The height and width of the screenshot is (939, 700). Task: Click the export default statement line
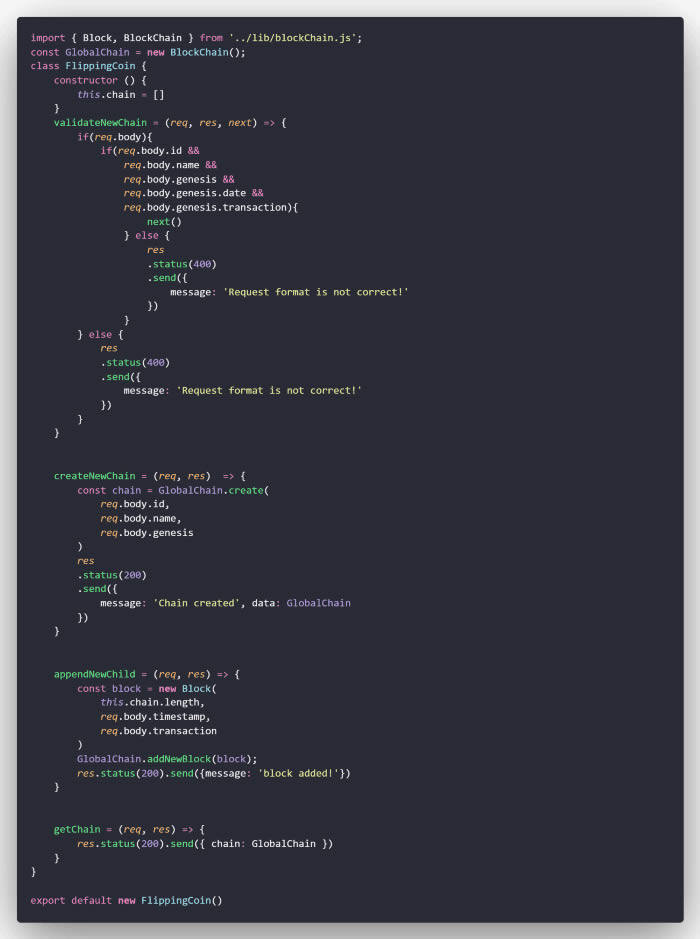[x=126, y=900]
